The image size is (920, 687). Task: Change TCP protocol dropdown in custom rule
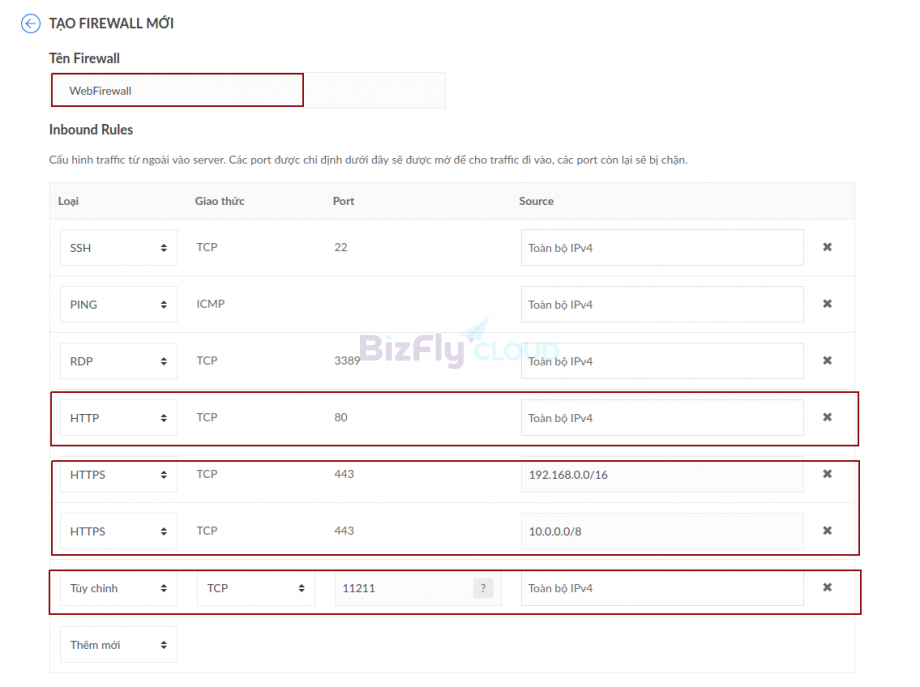click(x=256, y=588)
